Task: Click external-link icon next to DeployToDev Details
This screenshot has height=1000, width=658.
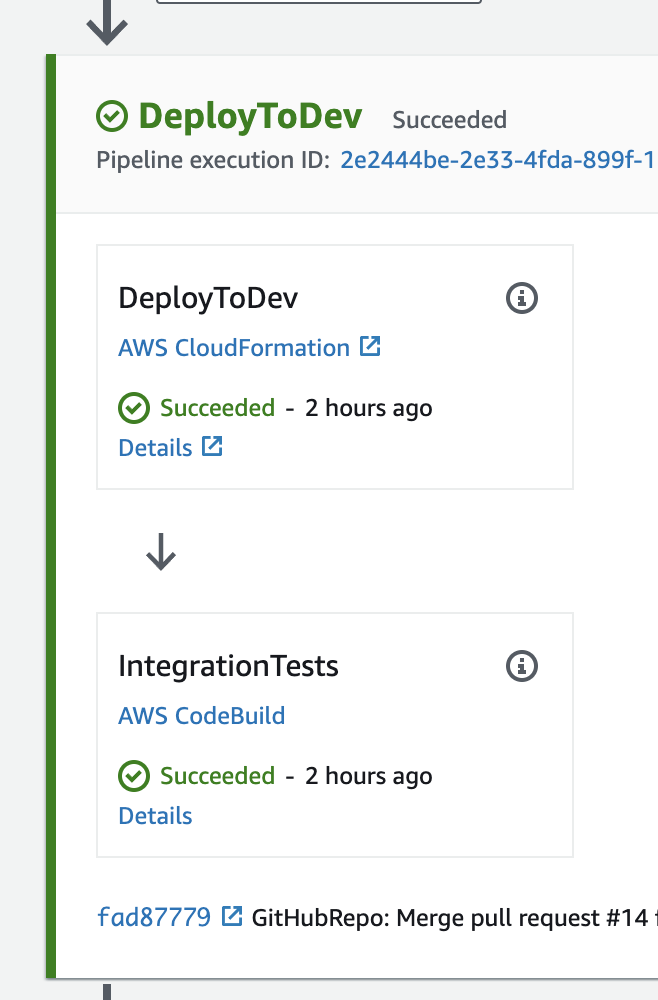Action: tap(212, 446)
